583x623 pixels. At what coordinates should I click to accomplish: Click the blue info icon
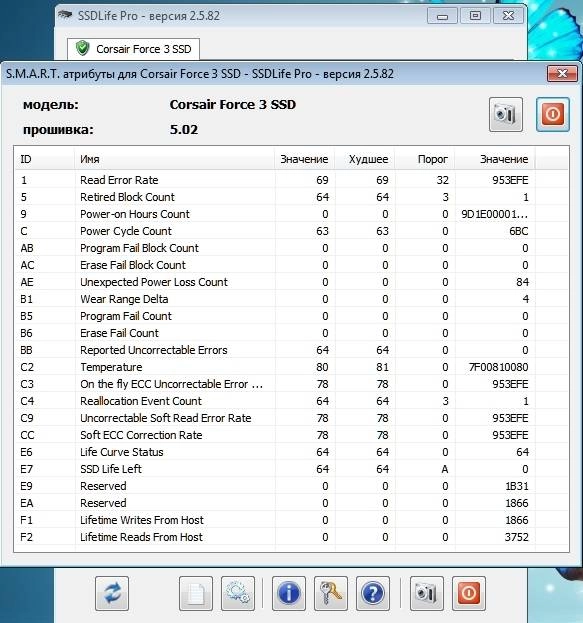289,593
